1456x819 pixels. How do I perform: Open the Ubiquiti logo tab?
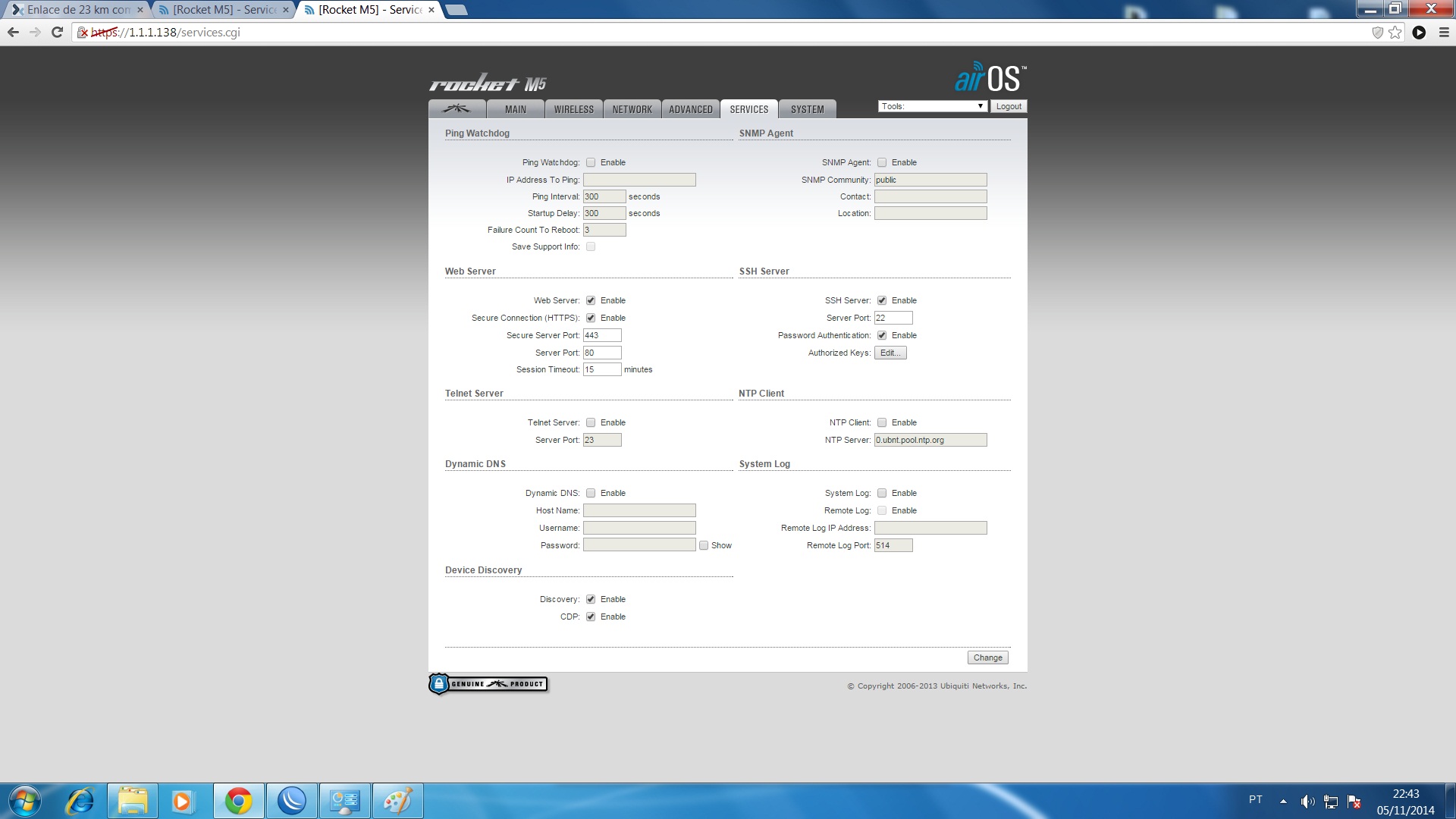click(x=457, y=109)
